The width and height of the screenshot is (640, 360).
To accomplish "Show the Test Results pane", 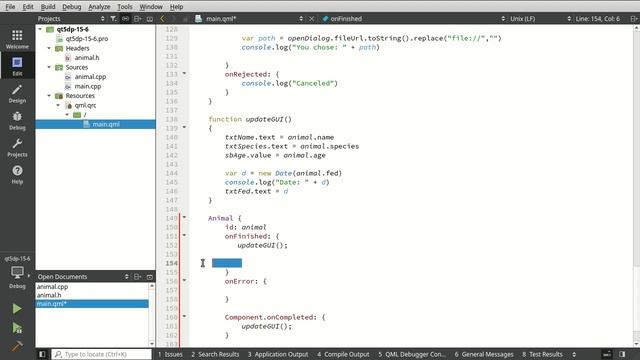I will point(542,354).
